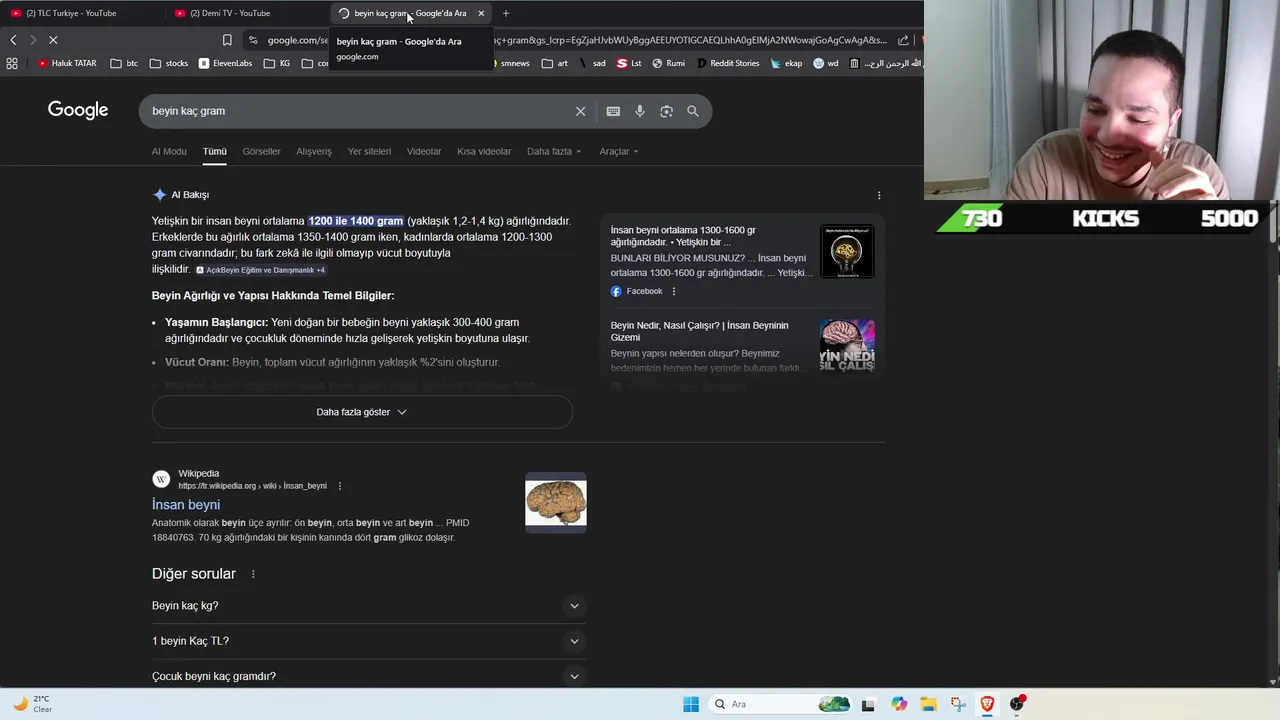Stop loading the page with the X button
The width and height of the screenshot is (1280, 720).
coord(53,40)
